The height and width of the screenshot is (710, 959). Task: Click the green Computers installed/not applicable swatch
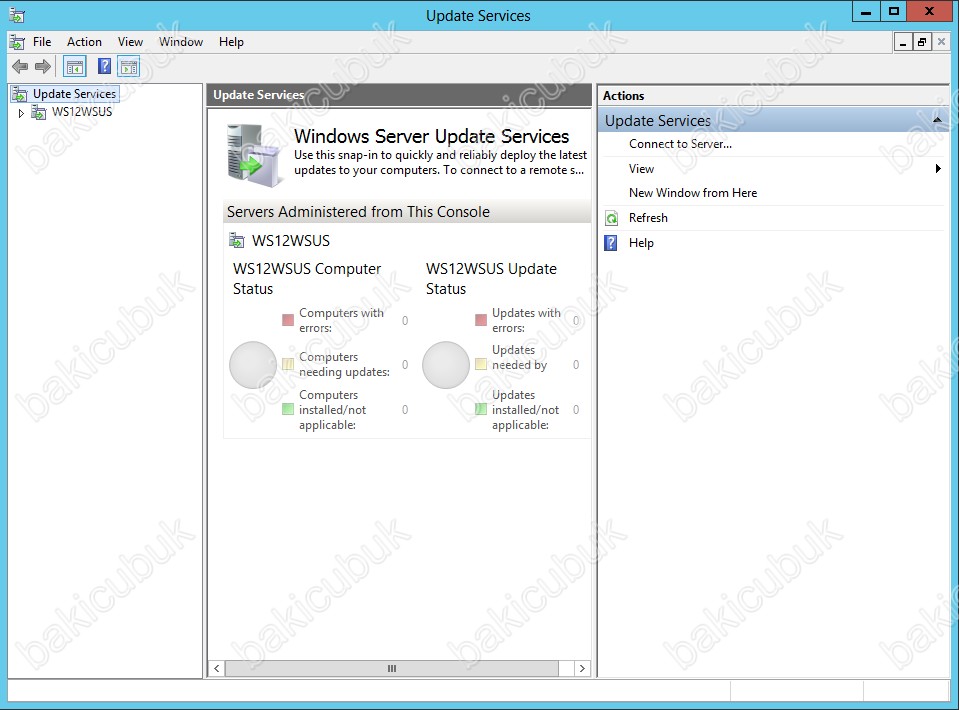(x=288, y=409)
